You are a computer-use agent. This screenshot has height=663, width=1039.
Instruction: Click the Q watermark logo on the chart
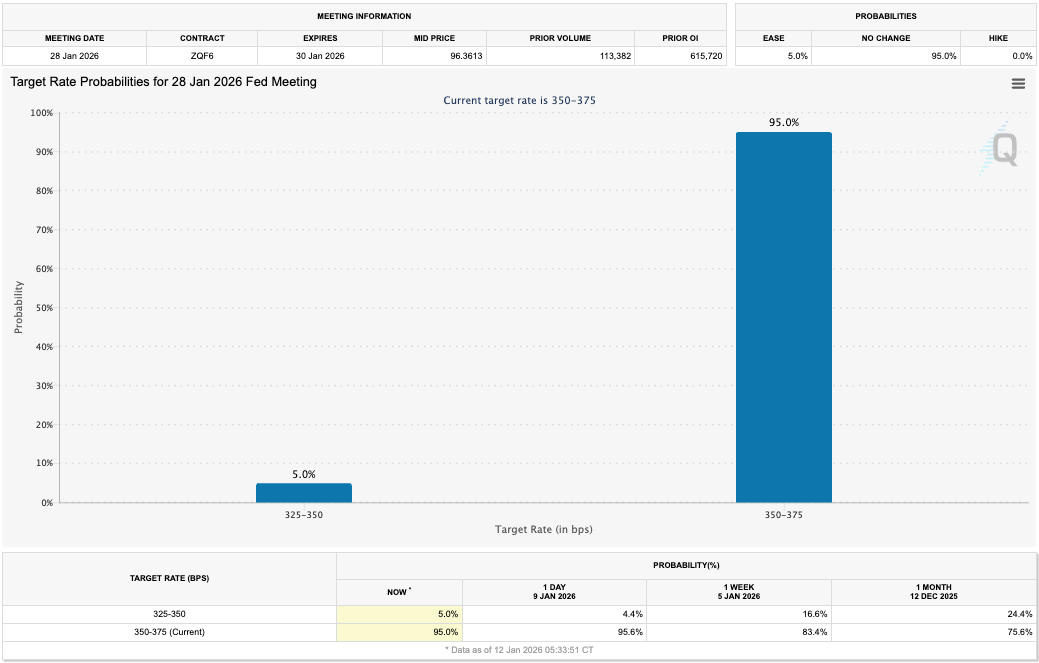pos(1005,150)
